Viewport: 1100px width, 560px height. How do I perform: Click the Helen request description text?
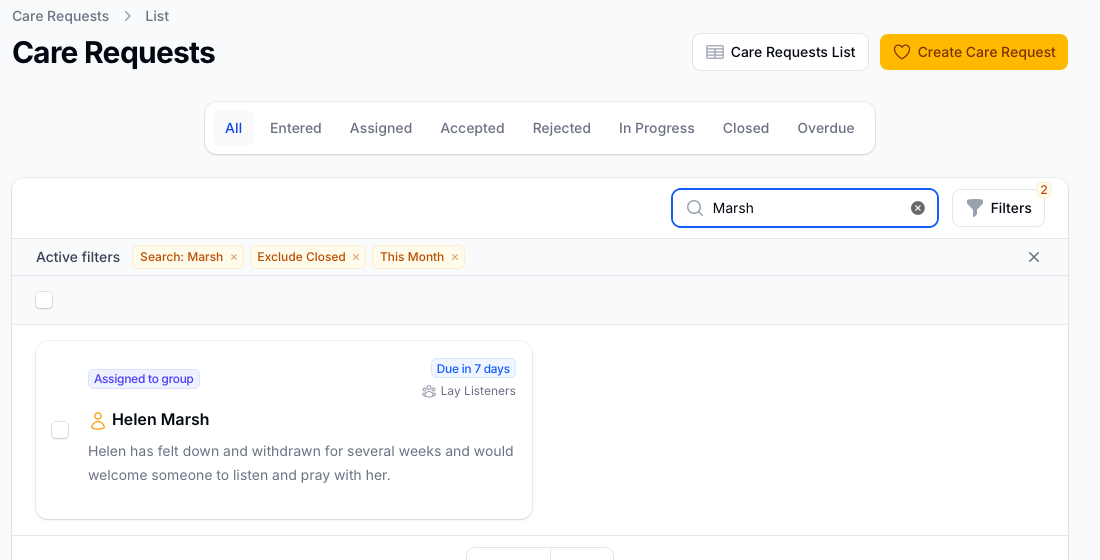301,463
